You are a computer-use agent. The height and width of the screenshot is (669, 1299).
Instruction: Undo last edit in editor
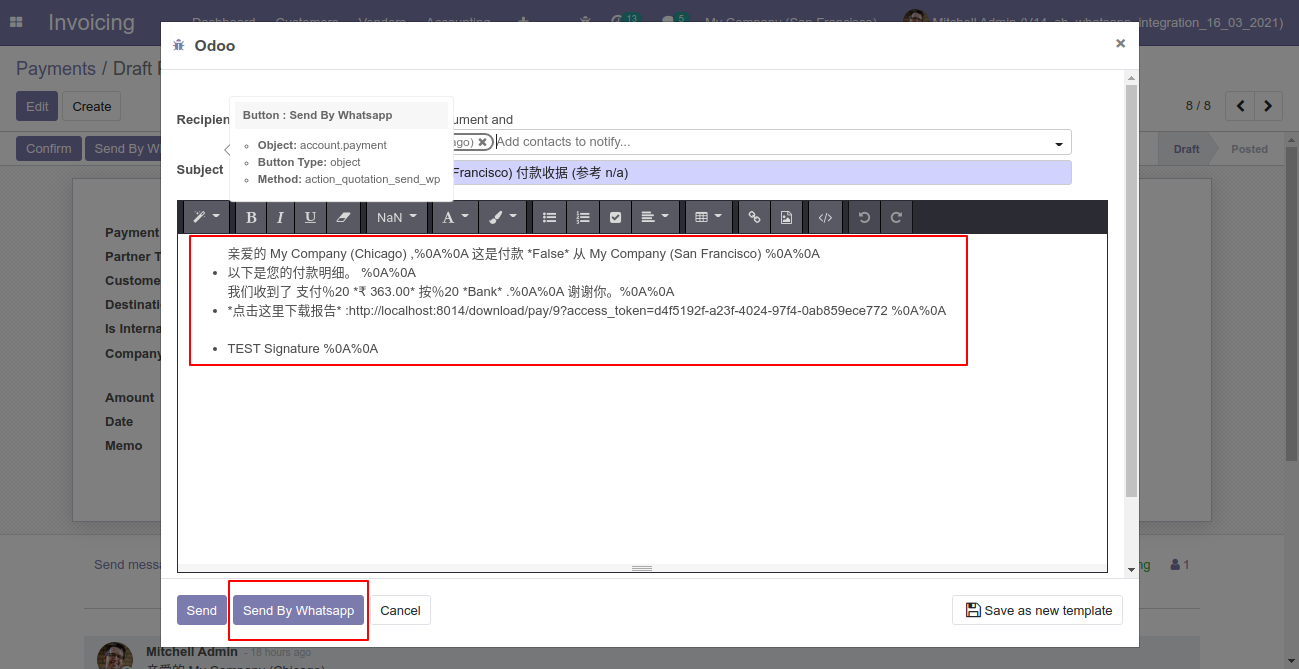click(x=864, y=217)
